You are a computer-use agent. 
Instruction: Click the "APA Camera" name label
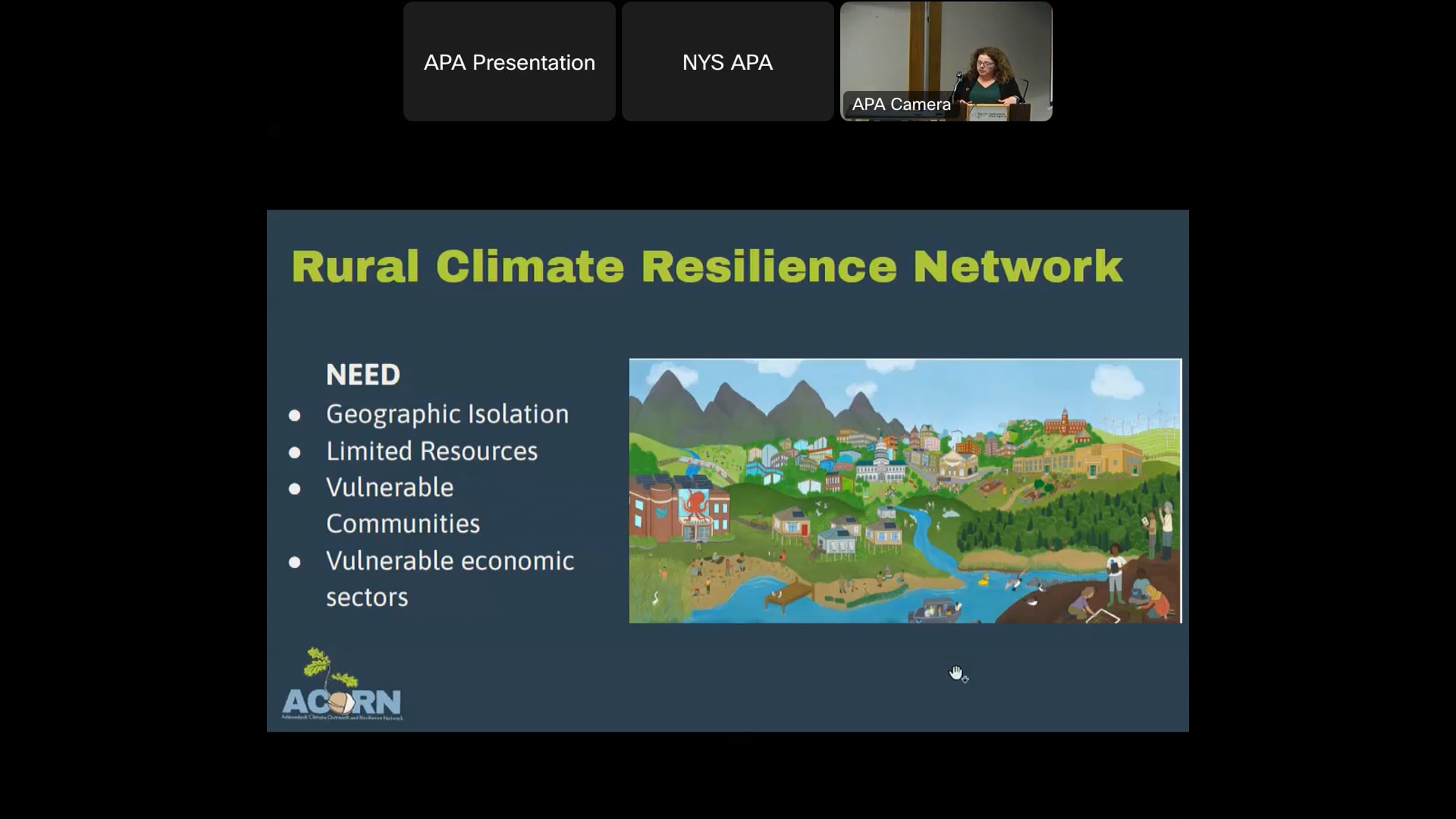click(x=902, y=104)
